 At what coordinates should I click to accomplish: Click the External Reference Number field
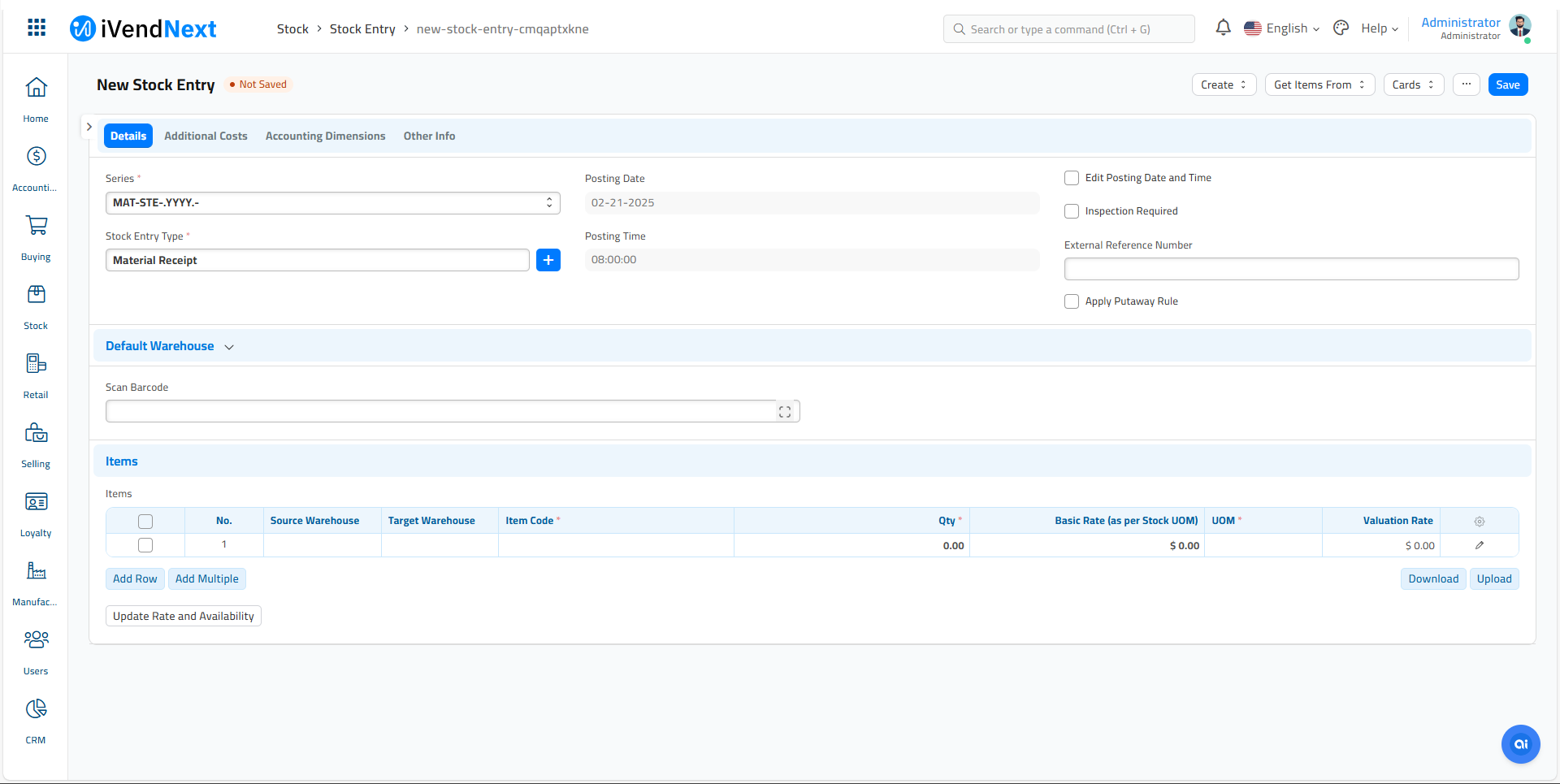[x=1290, y=269]
